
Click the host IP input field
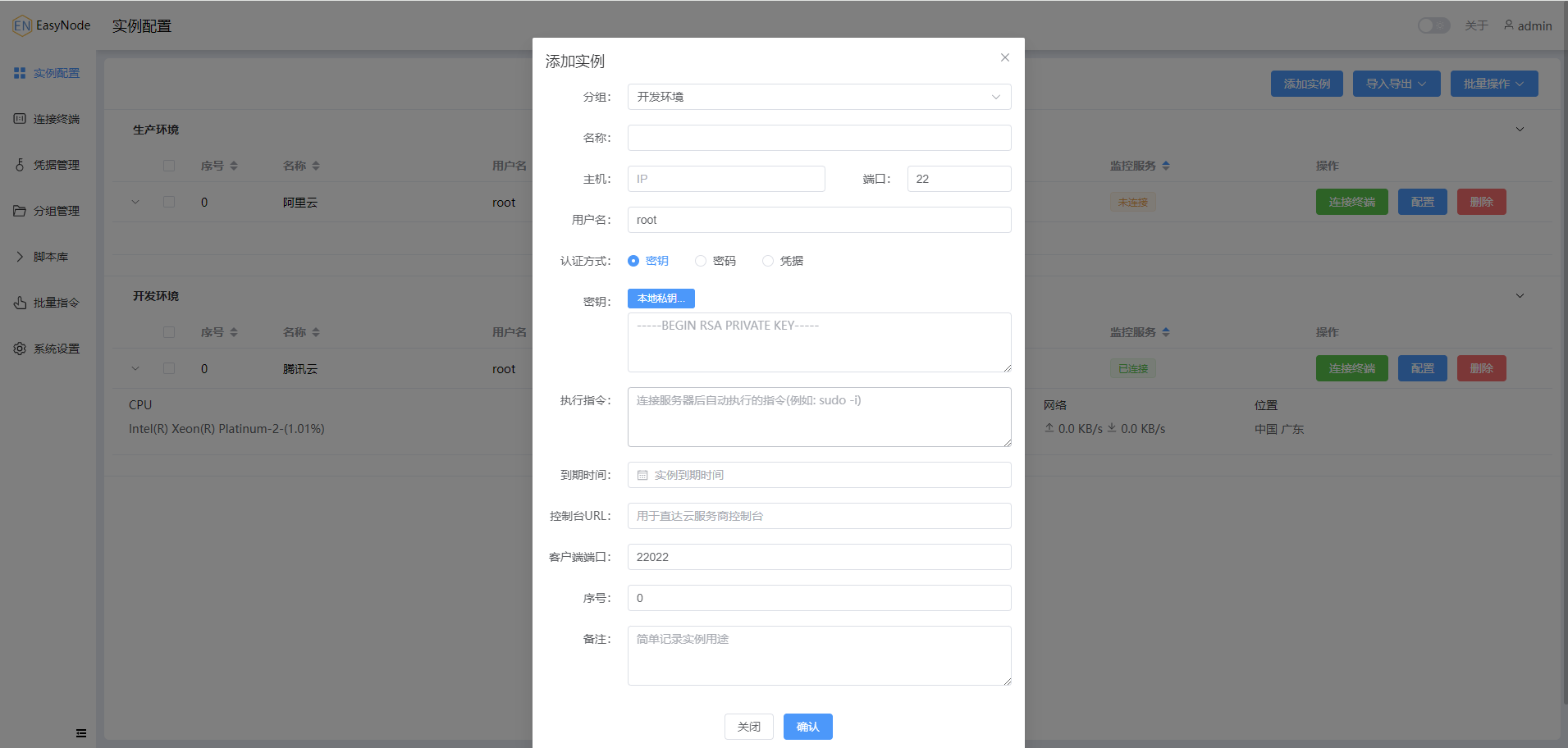click(726, 179)
